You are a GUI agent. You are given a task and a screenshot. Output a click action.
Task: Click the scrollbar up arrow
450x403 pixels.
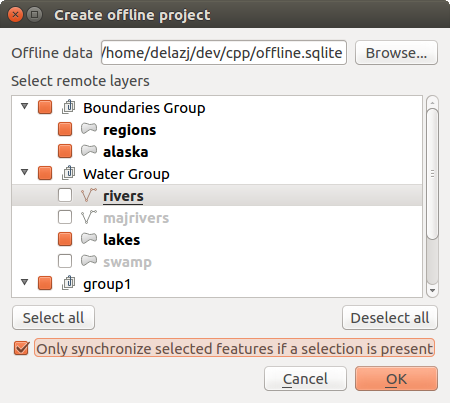click(x=432, y=102)
